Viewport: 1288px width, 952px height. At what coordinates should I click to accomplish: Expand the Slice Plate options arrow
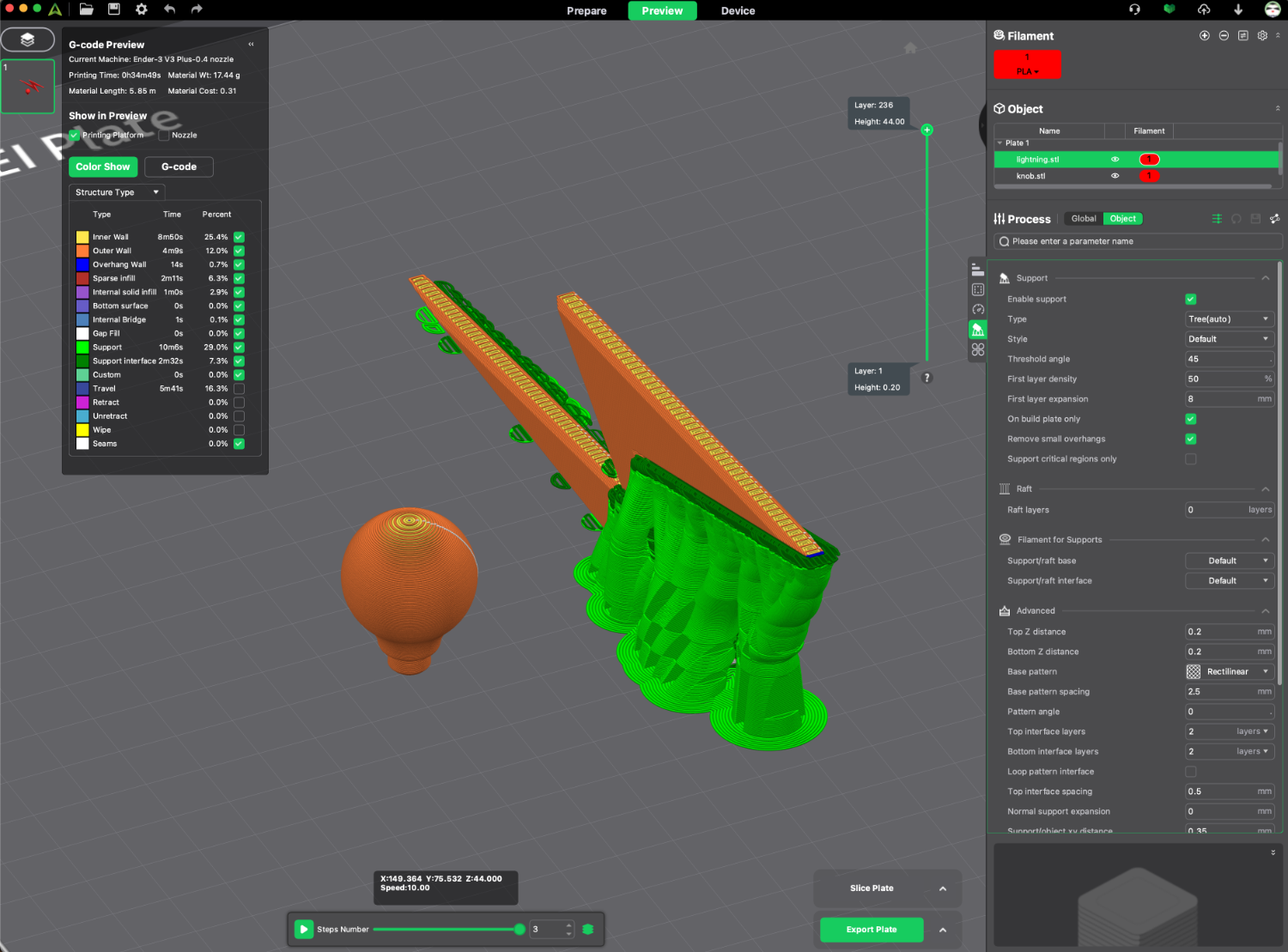(x=943, y=888)
